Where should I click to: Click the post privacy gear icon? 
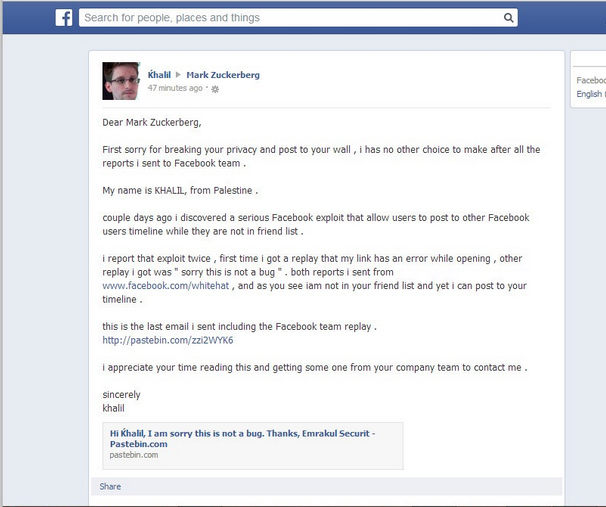[x=215, y=89]
